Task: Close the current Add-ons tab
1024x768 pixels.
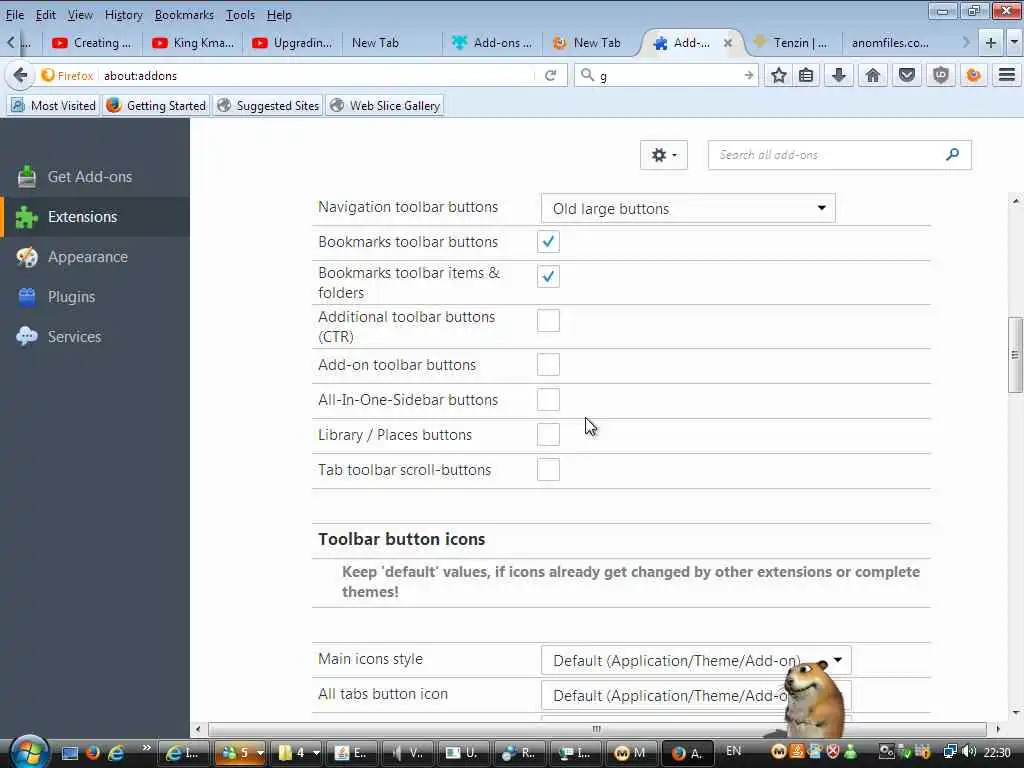Action: (728, 43)
